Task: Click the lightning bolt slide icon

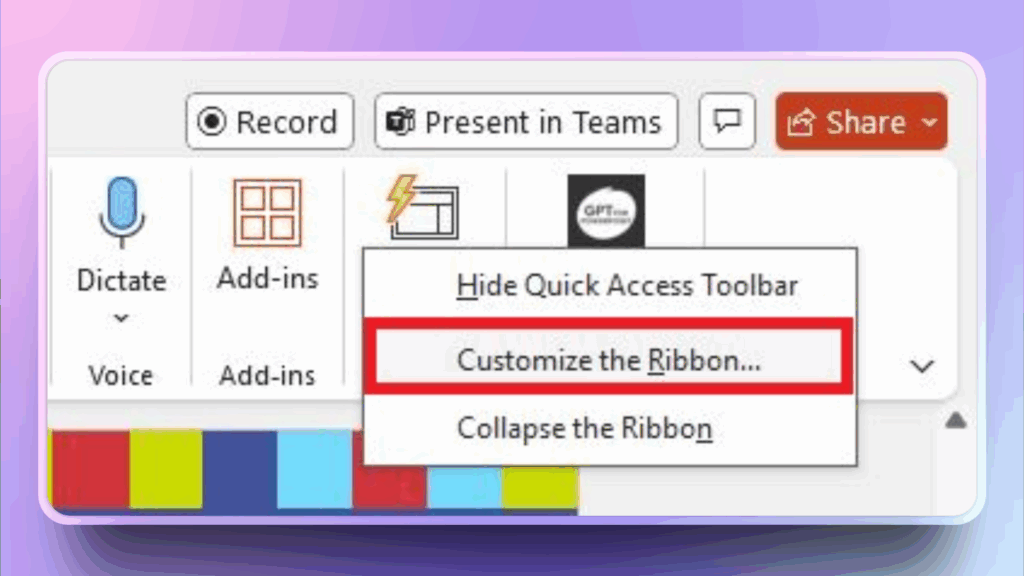Action: 423,208
